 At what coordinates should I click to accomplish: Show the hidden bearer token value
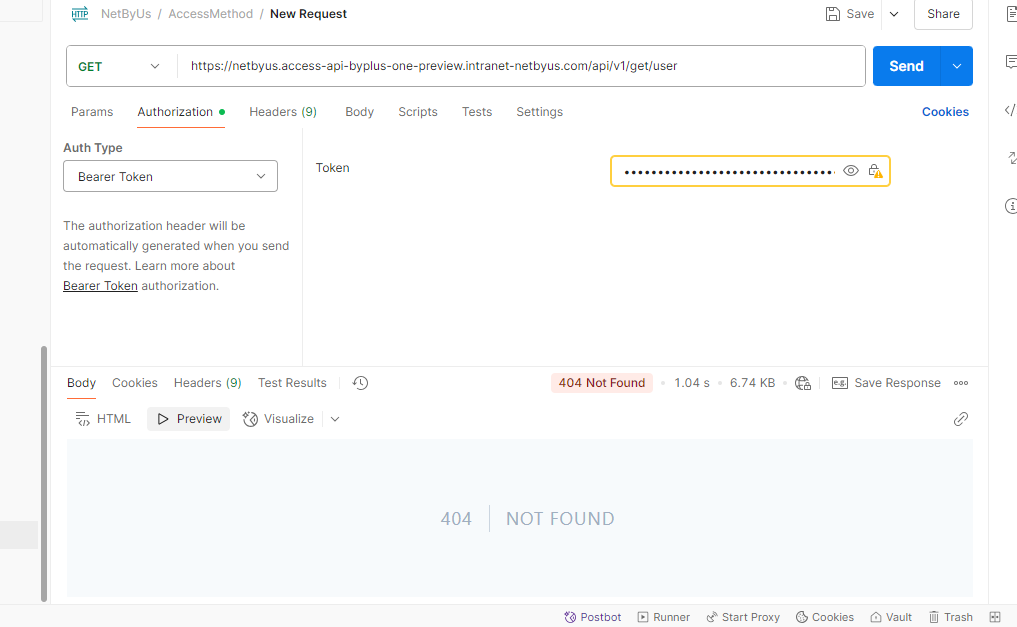[x=850, y=171]
